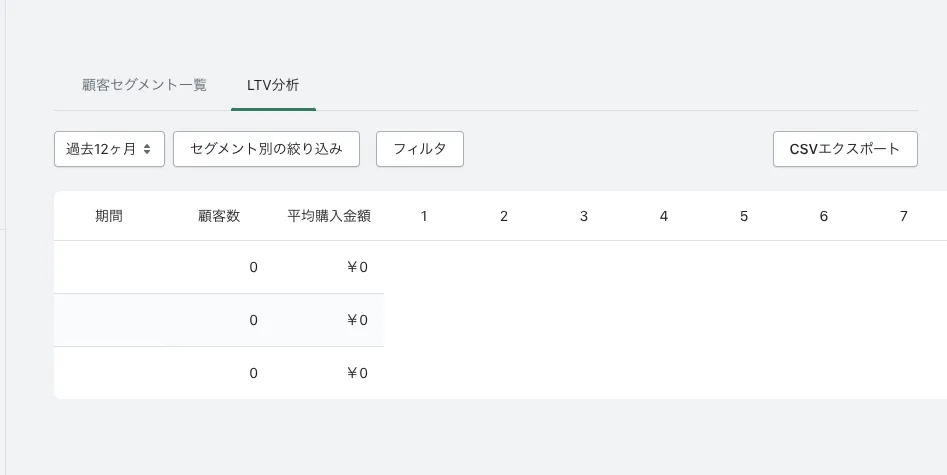
Task: Select column header 3 in the LTV table
Action: (x=584, y=216)
